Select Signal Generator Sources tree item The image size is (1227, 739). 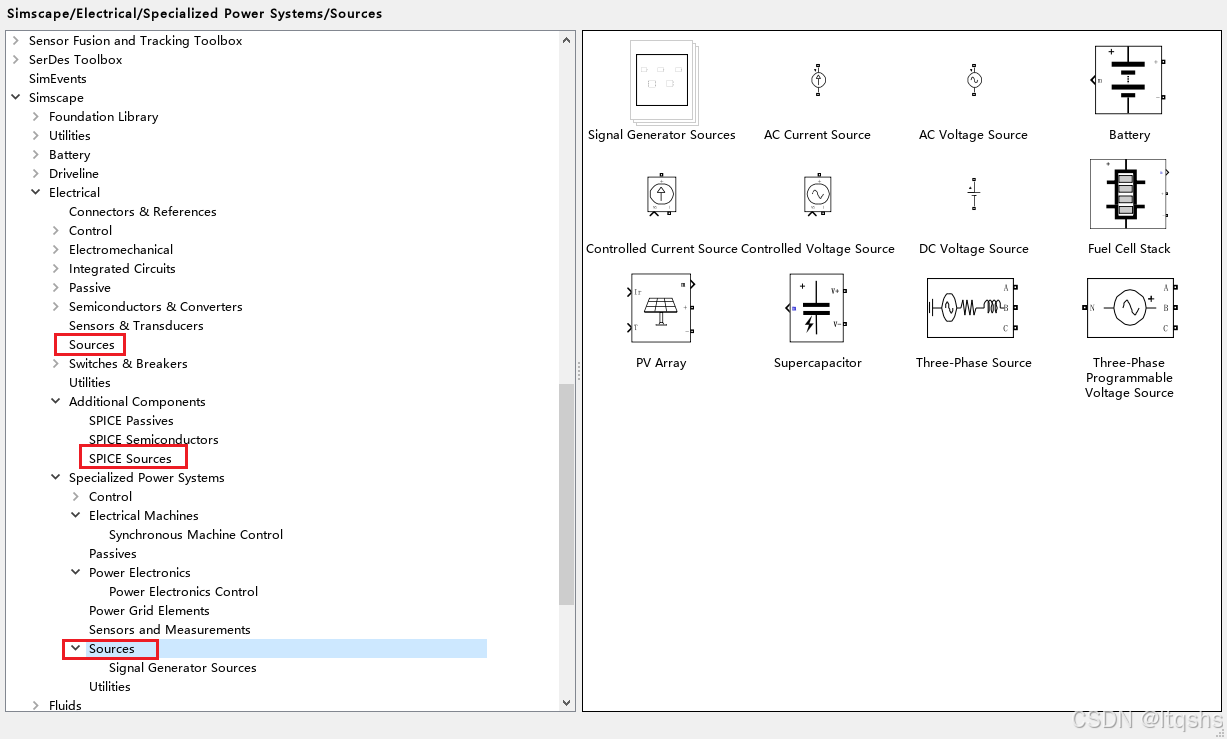click(x=183, y=668)
